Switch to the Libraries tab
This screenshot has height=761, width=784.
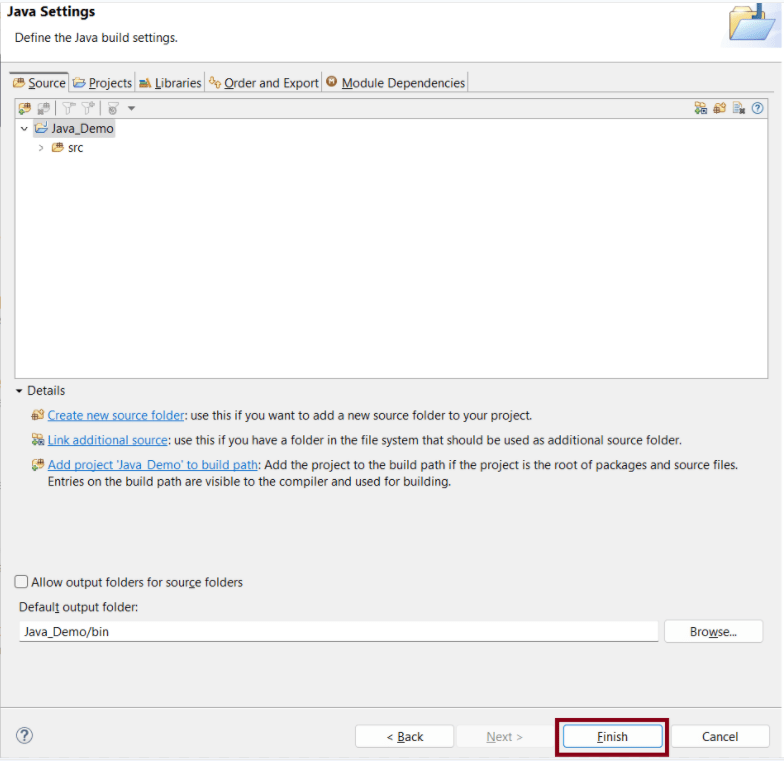pyautogui.click(x=170, y=83)
